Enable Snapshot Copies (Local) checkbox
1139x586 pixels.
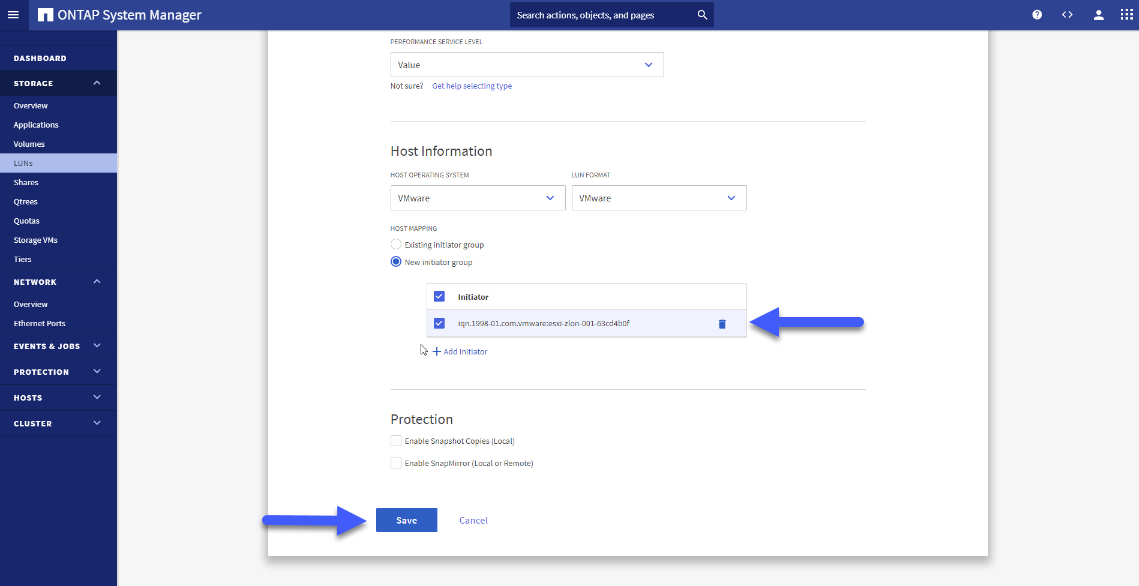pyautogui.click(x=396, y=441)
